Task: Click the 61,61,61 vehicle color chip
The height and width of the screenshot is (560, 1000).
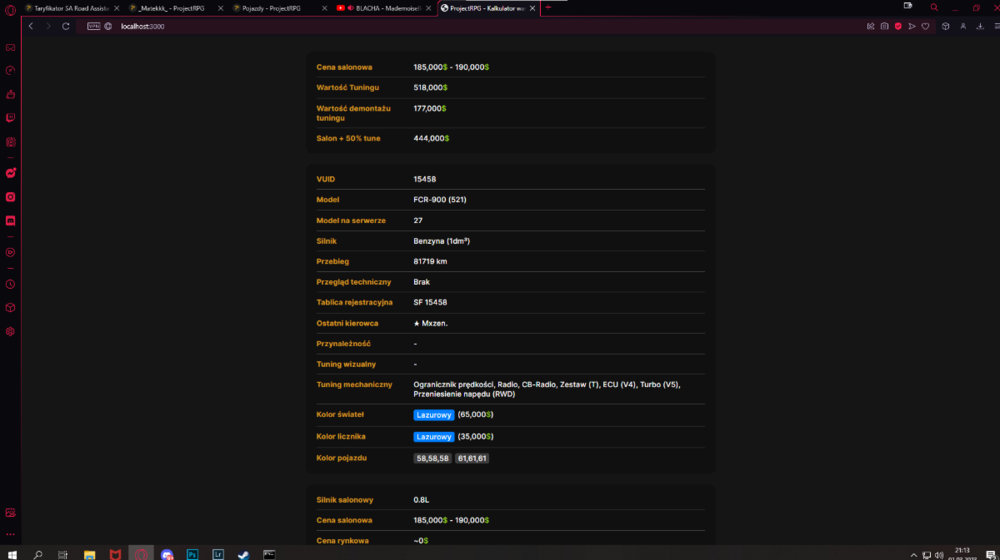Action: pyautogui.click(x=472, y=458)
